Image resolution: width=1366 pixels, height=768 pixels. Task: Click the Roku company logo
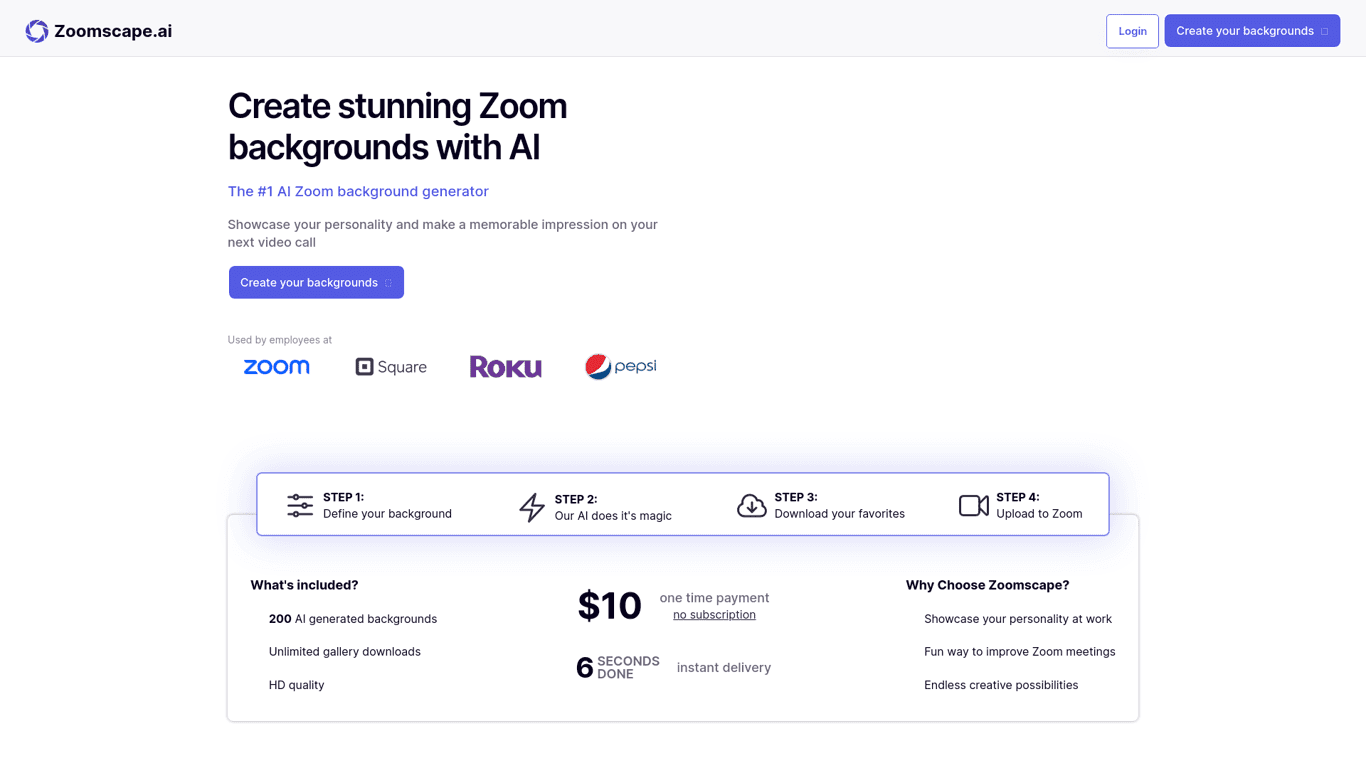tap(505, 366)
